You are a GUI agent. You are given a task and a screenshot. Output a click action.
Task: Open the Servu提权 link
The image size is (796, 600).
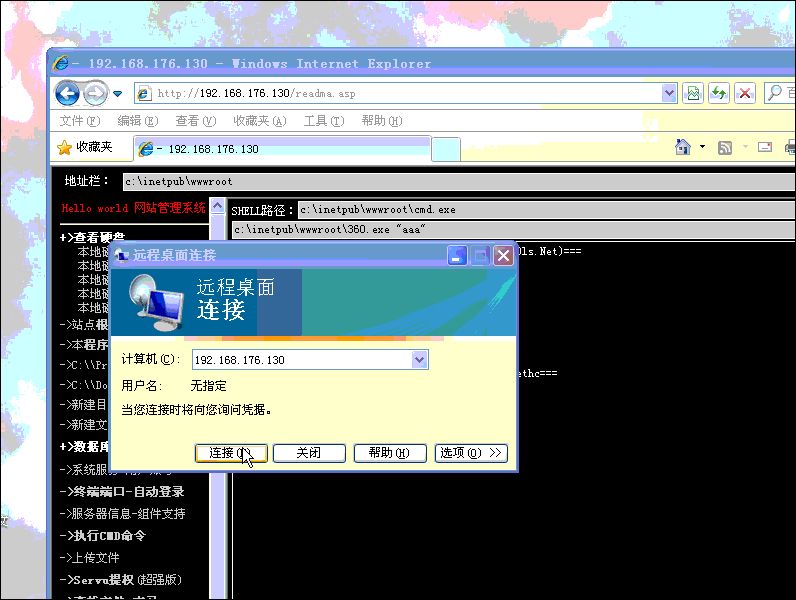tap(120, 580)
